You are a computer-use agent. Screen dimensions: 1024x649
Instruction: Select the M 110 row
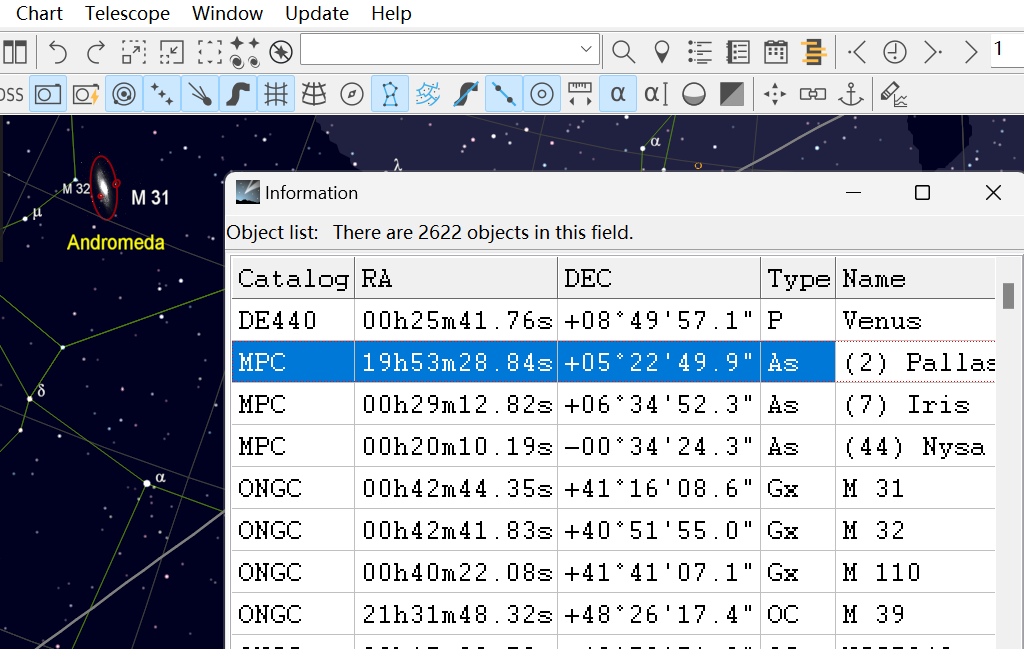[x=613, y=572]
